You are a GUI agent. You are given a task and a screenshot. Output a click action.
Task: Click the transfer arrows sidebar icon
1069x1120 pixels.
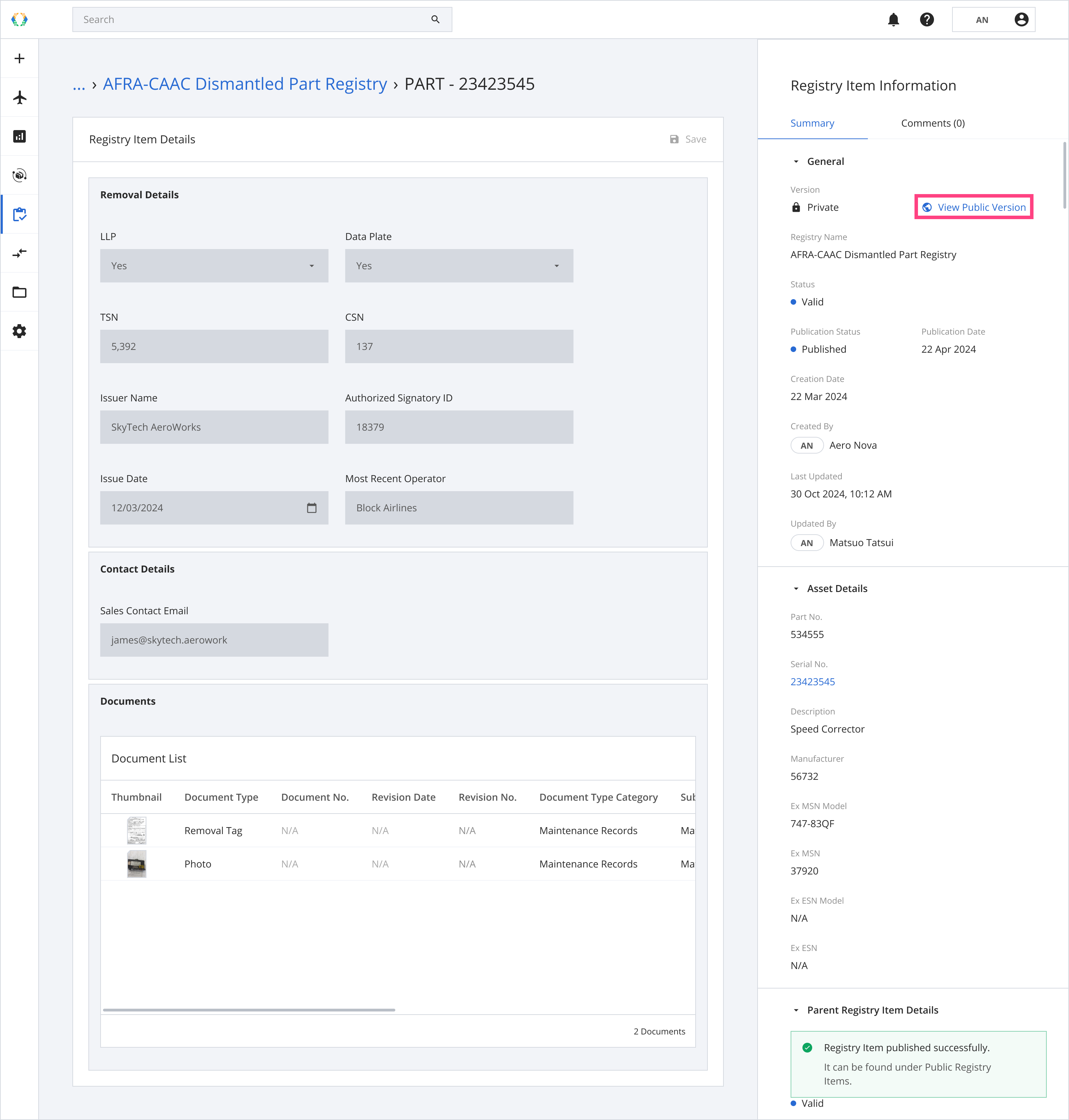19,253
